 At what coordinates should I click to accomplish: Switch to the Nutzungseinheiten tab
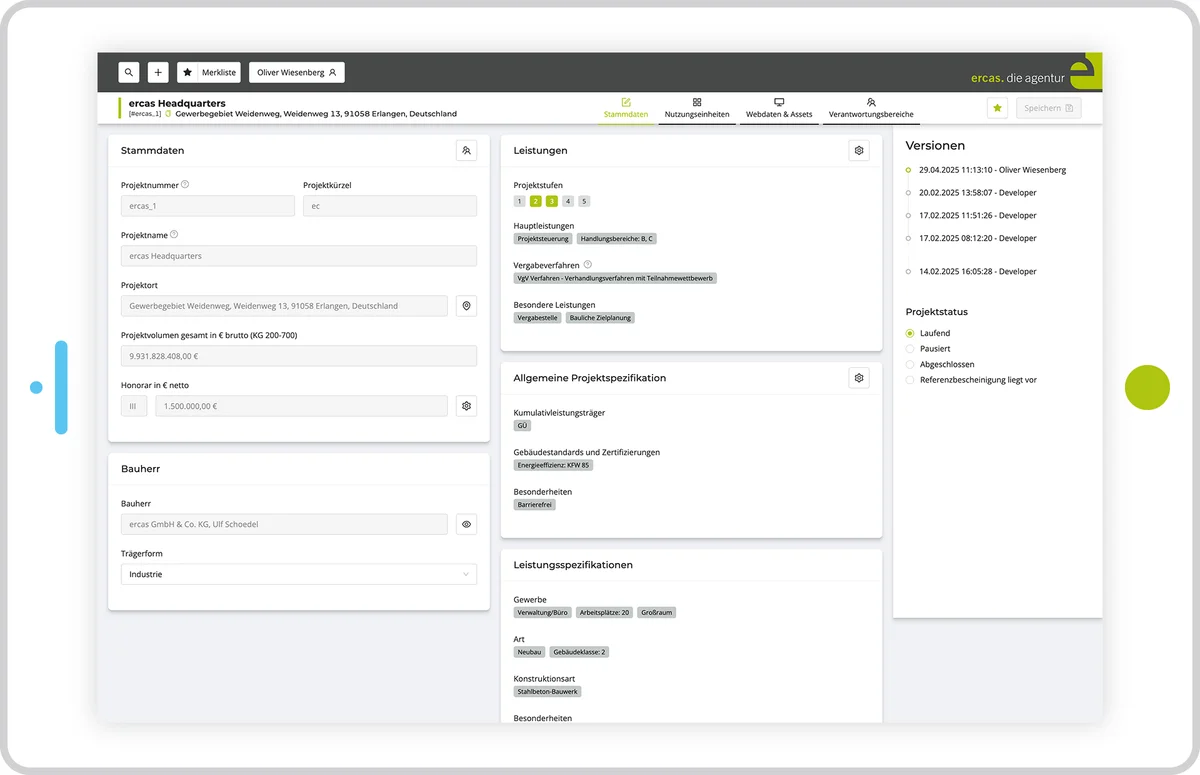click(x=697, y=108)
